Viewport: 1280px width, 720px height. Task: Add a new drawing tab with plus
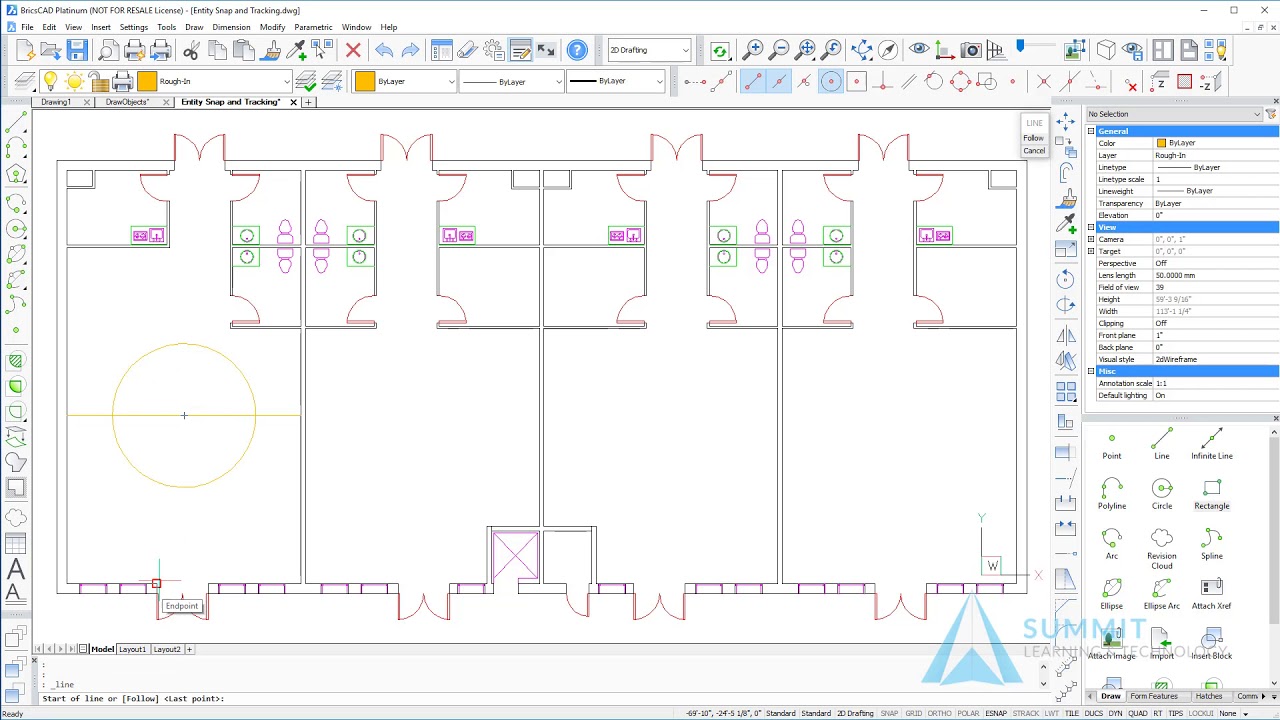pos(308,102)
